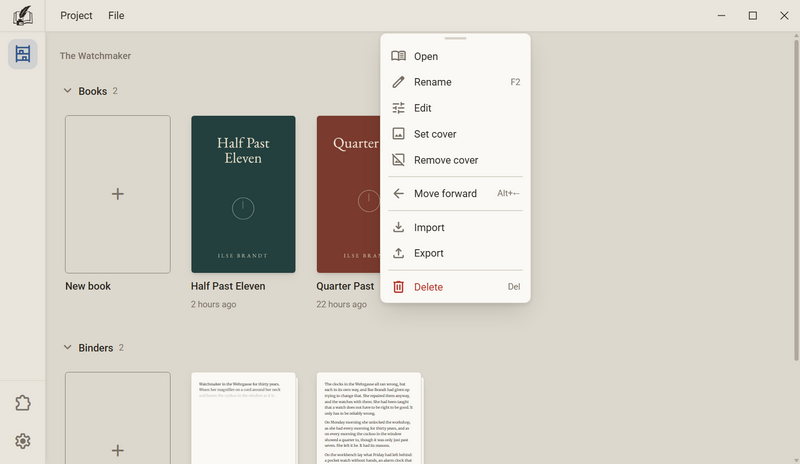Click the image icon beside Set cover
The width and height of the screenshot is (800, 464).
coord(398,134)
